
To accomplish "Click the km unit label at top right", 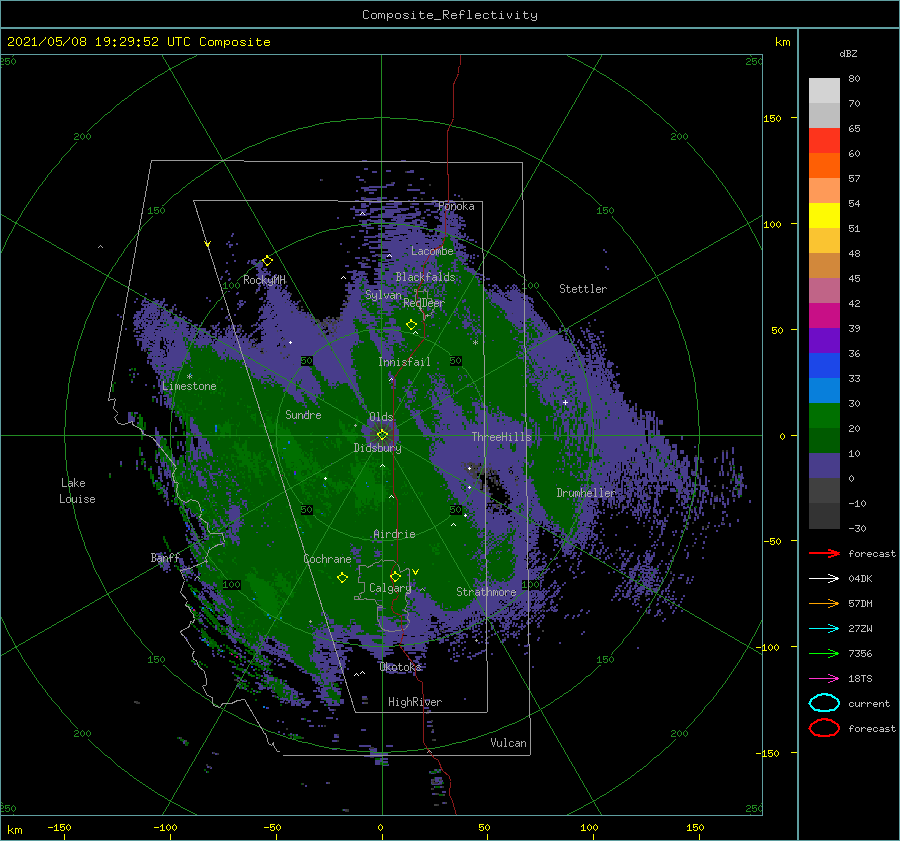I will [783, 42].
